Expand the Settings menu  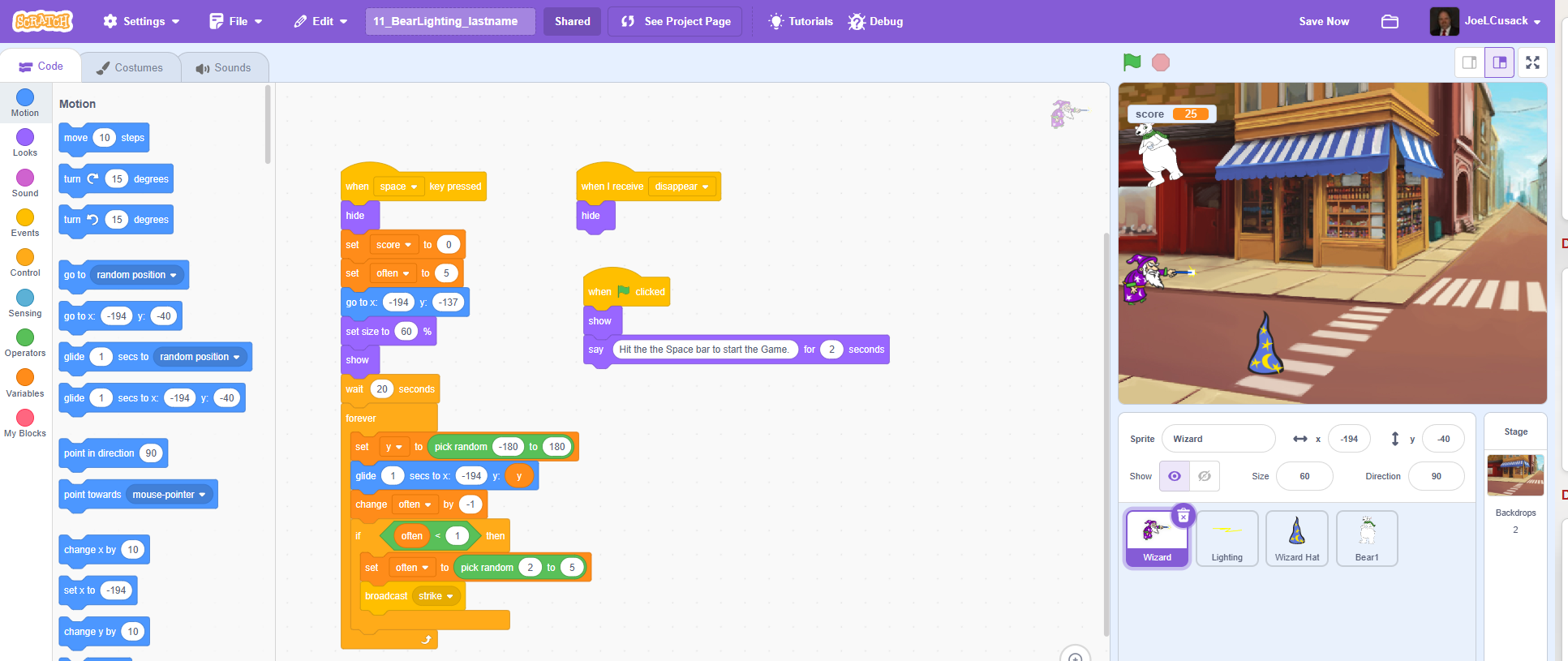point(141,22)
